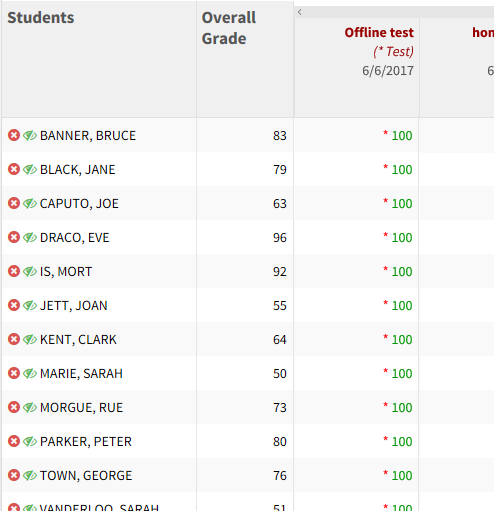The image size is (494, 511).
Task: Click red remove icon beside MORGUE, RUE
Action: 14,407
